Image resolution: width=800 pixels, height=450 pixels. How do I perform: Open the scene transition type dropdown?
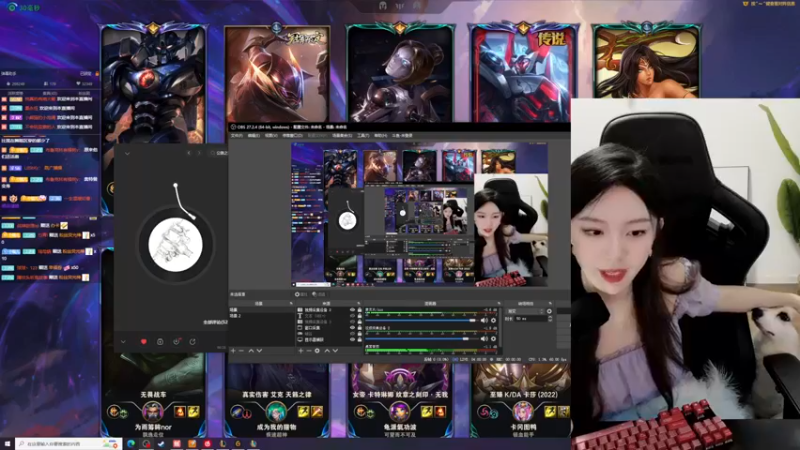point(526,311)
